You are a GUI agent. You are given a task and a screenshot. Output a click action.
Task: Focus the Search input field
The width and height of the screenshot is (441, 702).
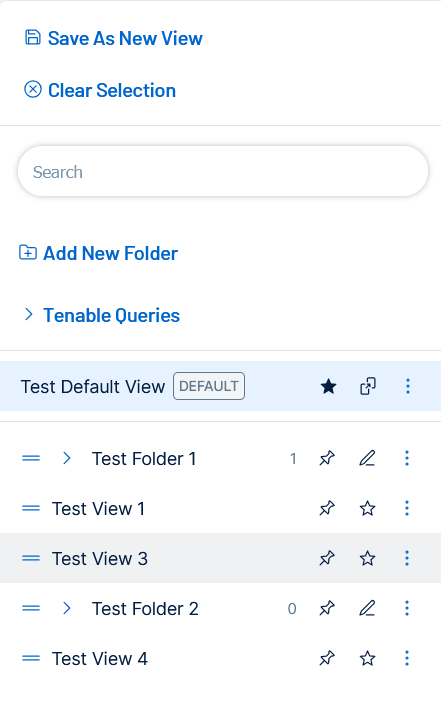point(223,171)
